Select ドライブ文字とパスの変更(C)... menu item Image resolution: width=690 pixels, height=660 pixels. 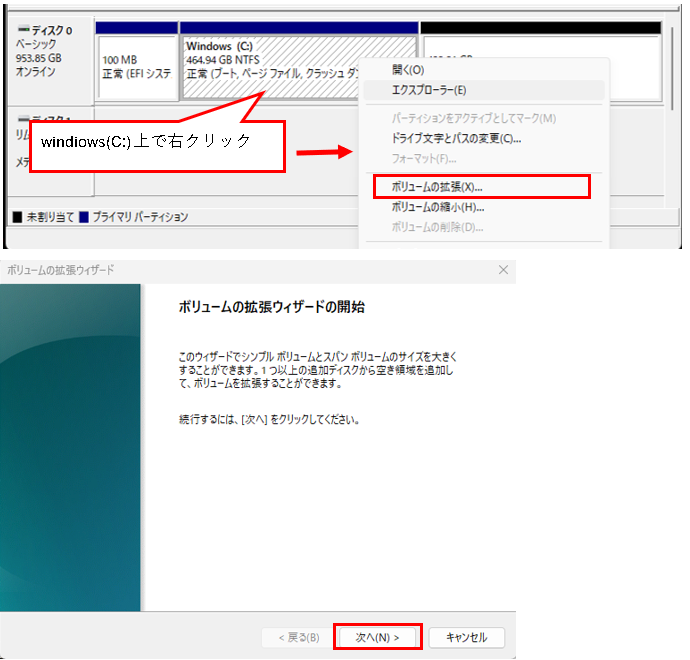456,138
